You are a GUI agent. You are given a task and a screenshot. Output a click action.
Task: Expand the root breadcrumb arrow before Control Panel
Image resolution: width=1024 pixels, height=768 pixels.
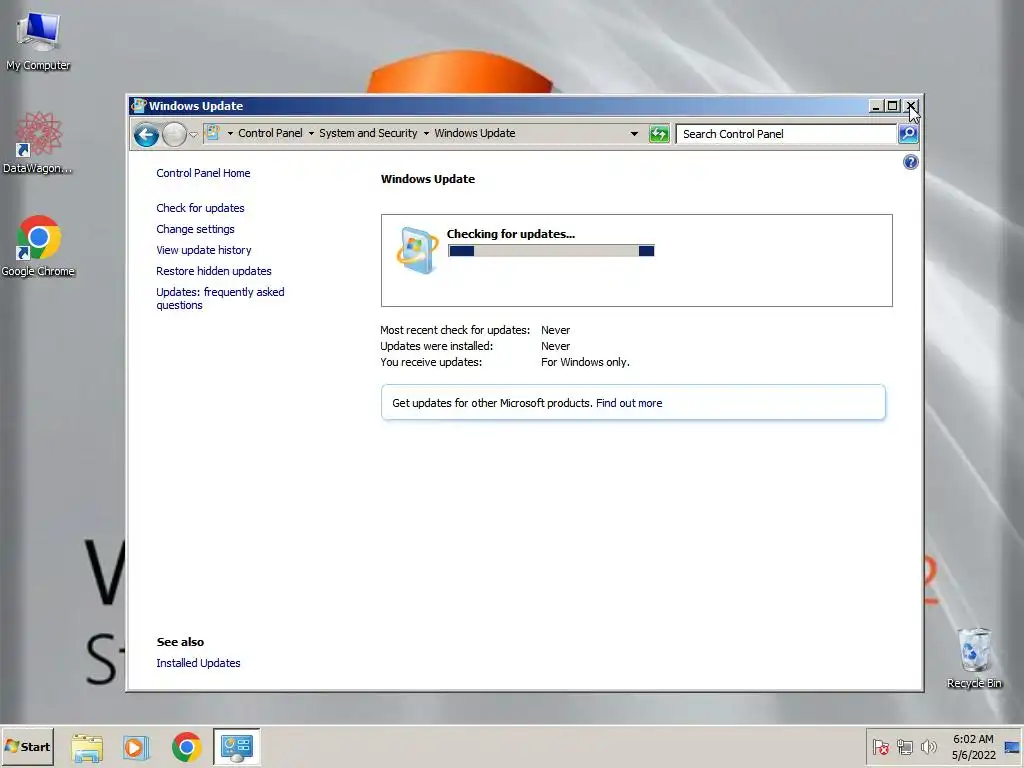click(x=230, y=133)
